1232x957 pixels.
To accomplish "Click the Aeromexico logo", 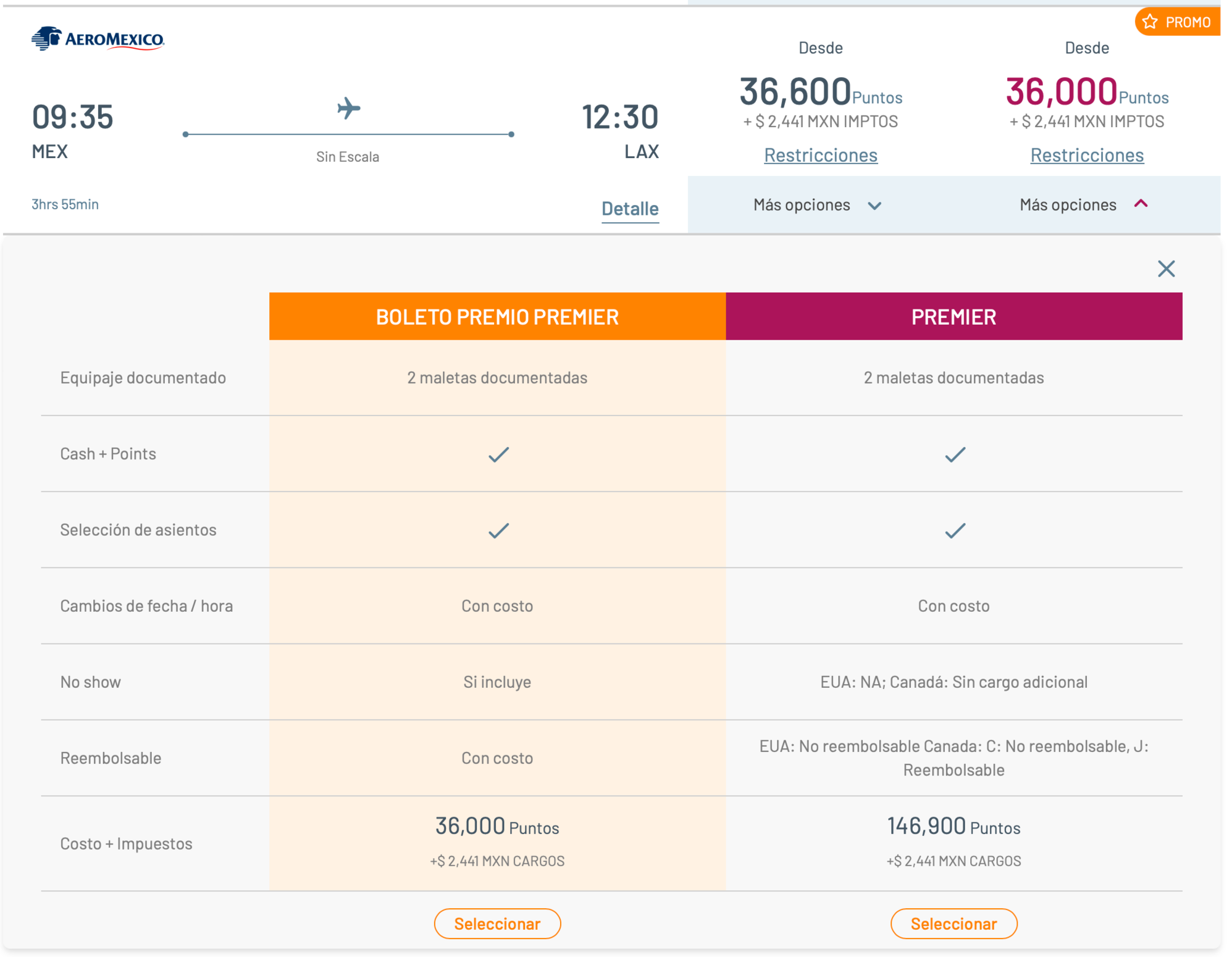I will [x=98, y=38].
